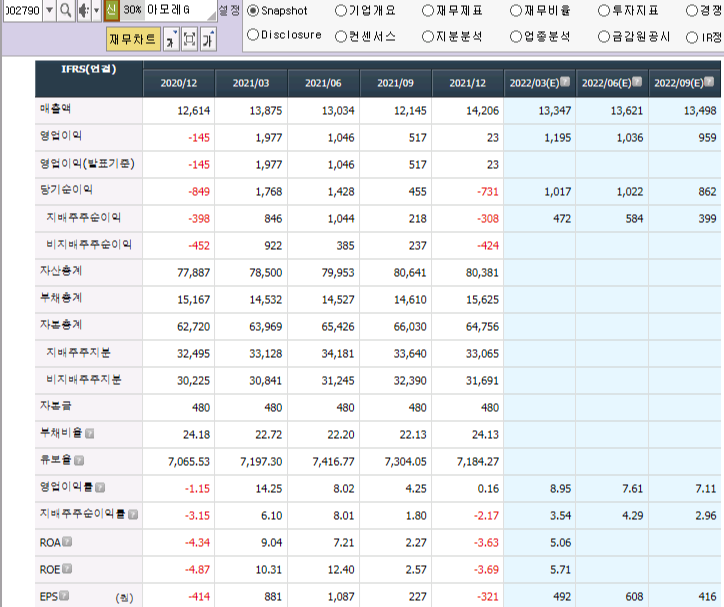Click the 자본금 row label
Viewport: 724px width, 607px height.
point(55,406)
